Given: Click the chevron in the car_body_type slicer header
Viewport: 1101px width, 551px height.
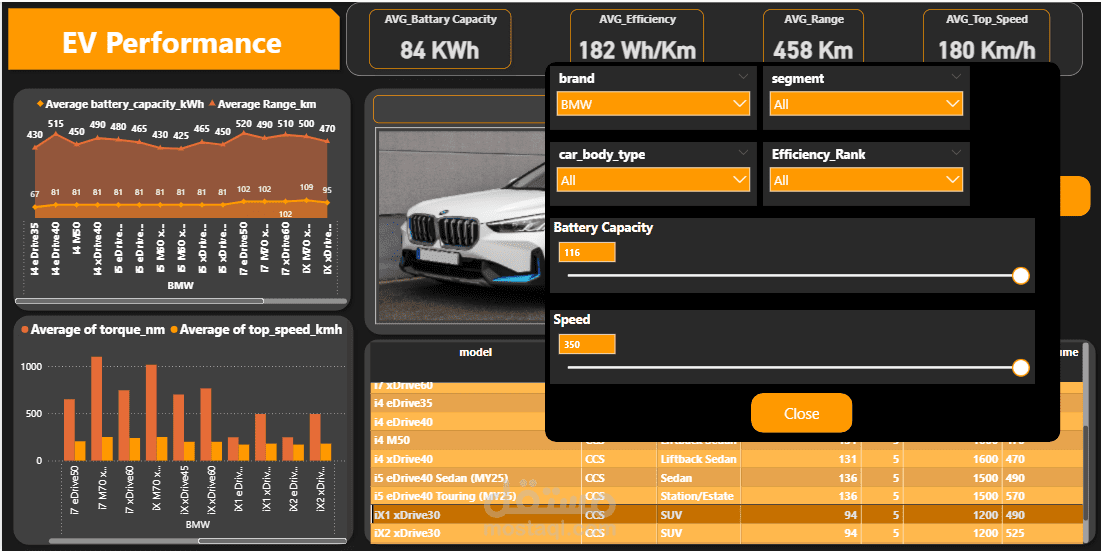Looking at the screenshot, I should point(743,152).
